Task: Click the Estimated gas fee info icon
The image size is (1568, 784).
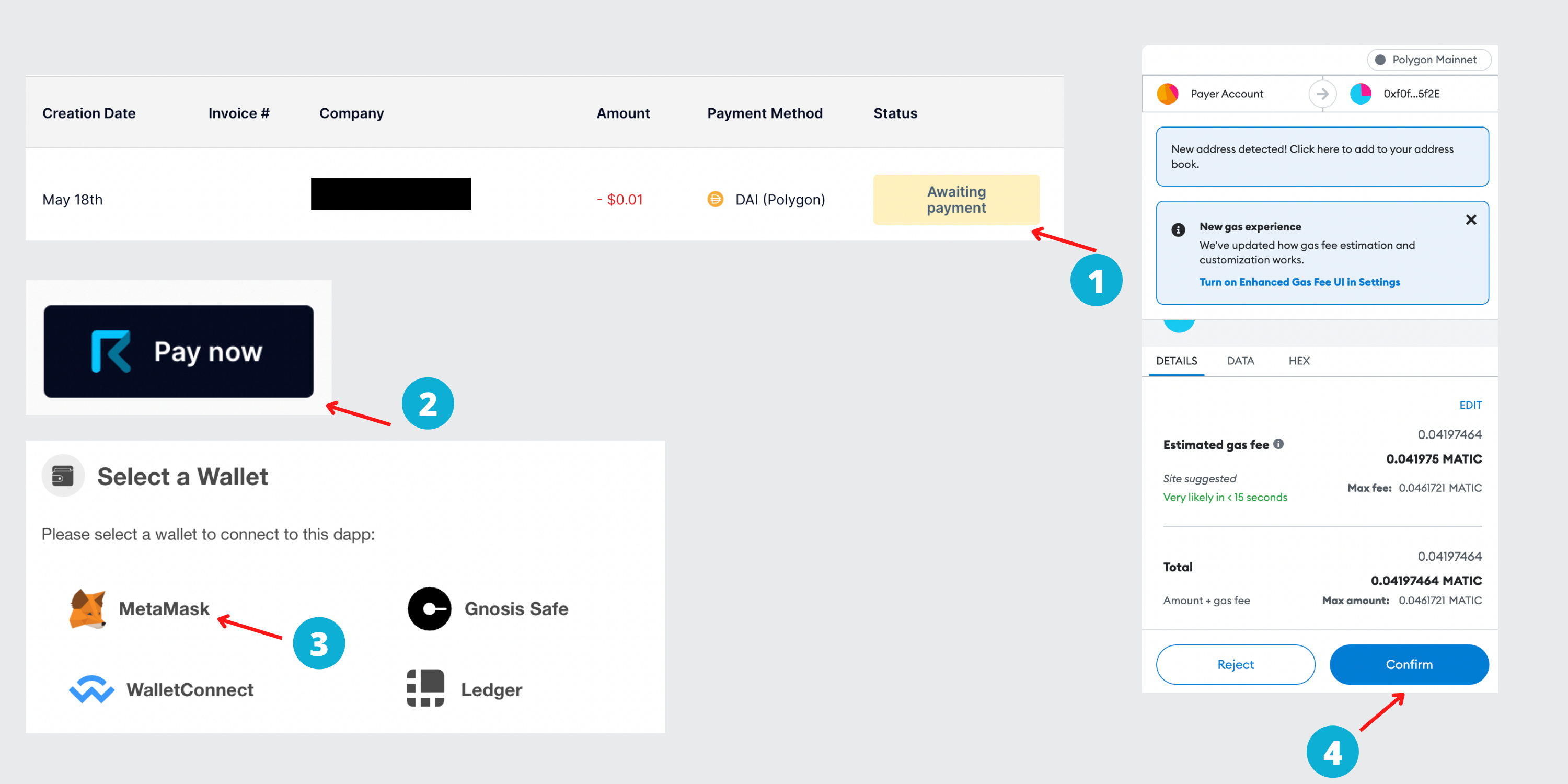Action: pos(1278,444)
